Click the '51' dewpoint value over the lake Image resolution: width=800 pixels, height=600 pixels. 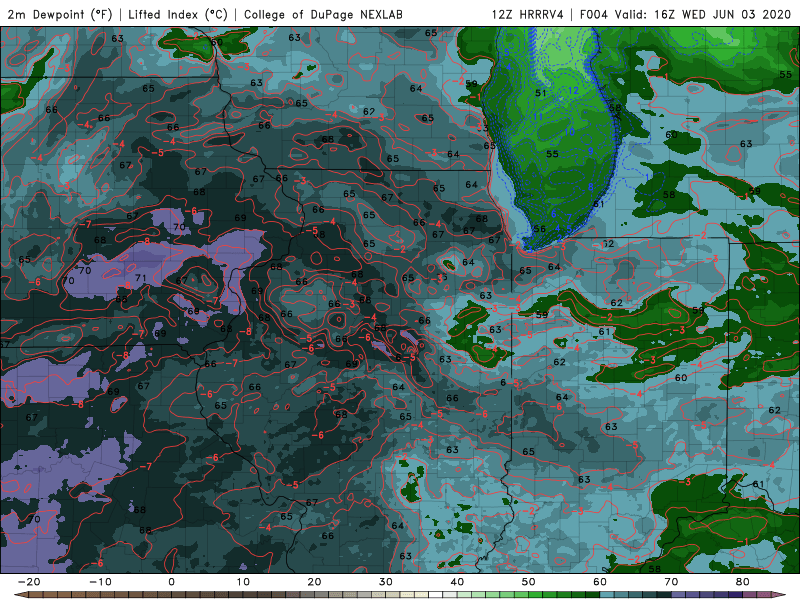(541, 93)
